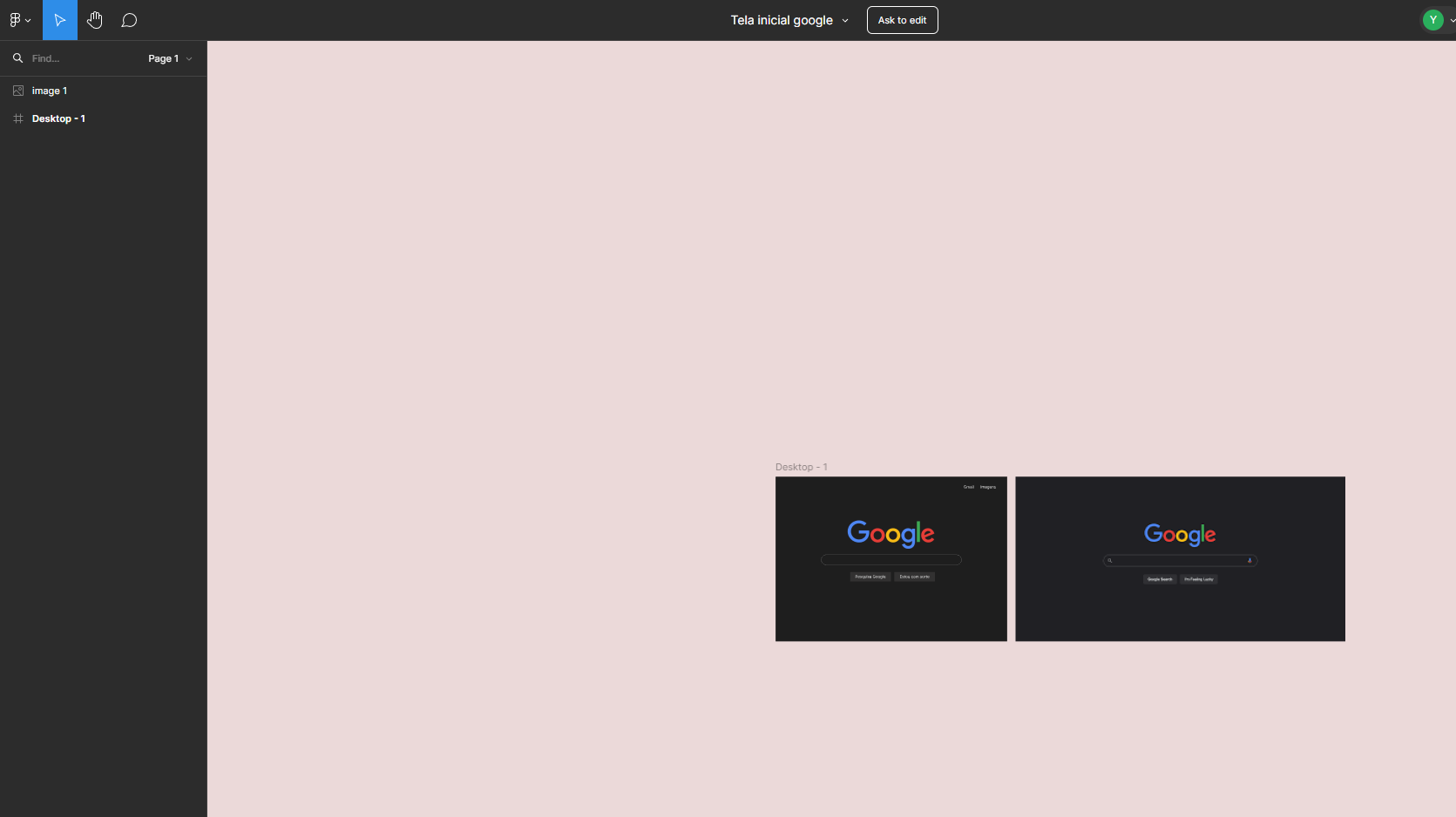Click the search bar in Desktop - 1 frame
This screenshot has width=1456, height=817.
pyautogui.click(x=891, y=560)
